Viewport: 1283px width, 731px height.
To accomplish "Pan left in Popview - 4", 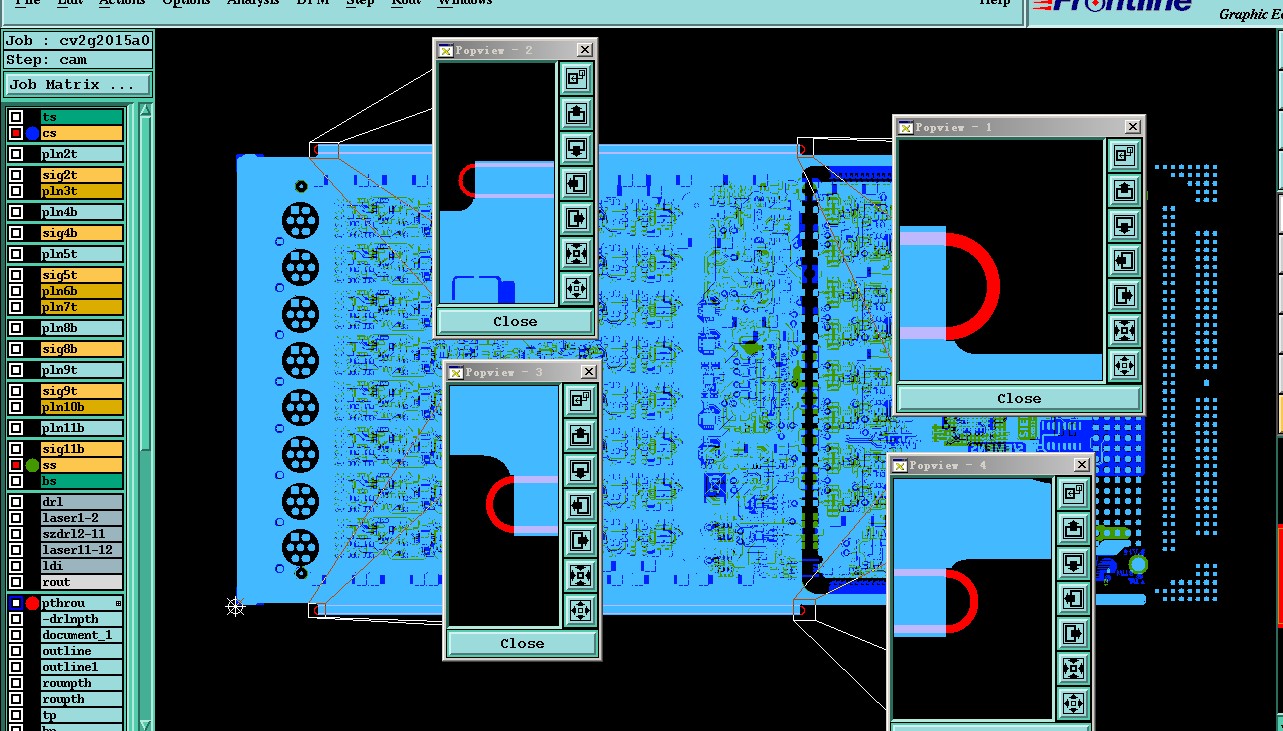I will point(1073,599).
